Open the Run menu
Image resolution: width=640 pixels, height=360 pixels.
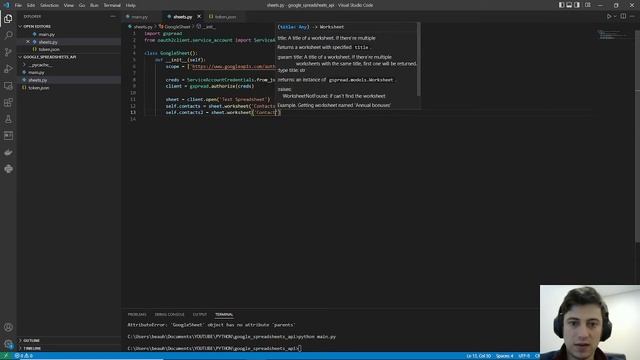(94, 5)
